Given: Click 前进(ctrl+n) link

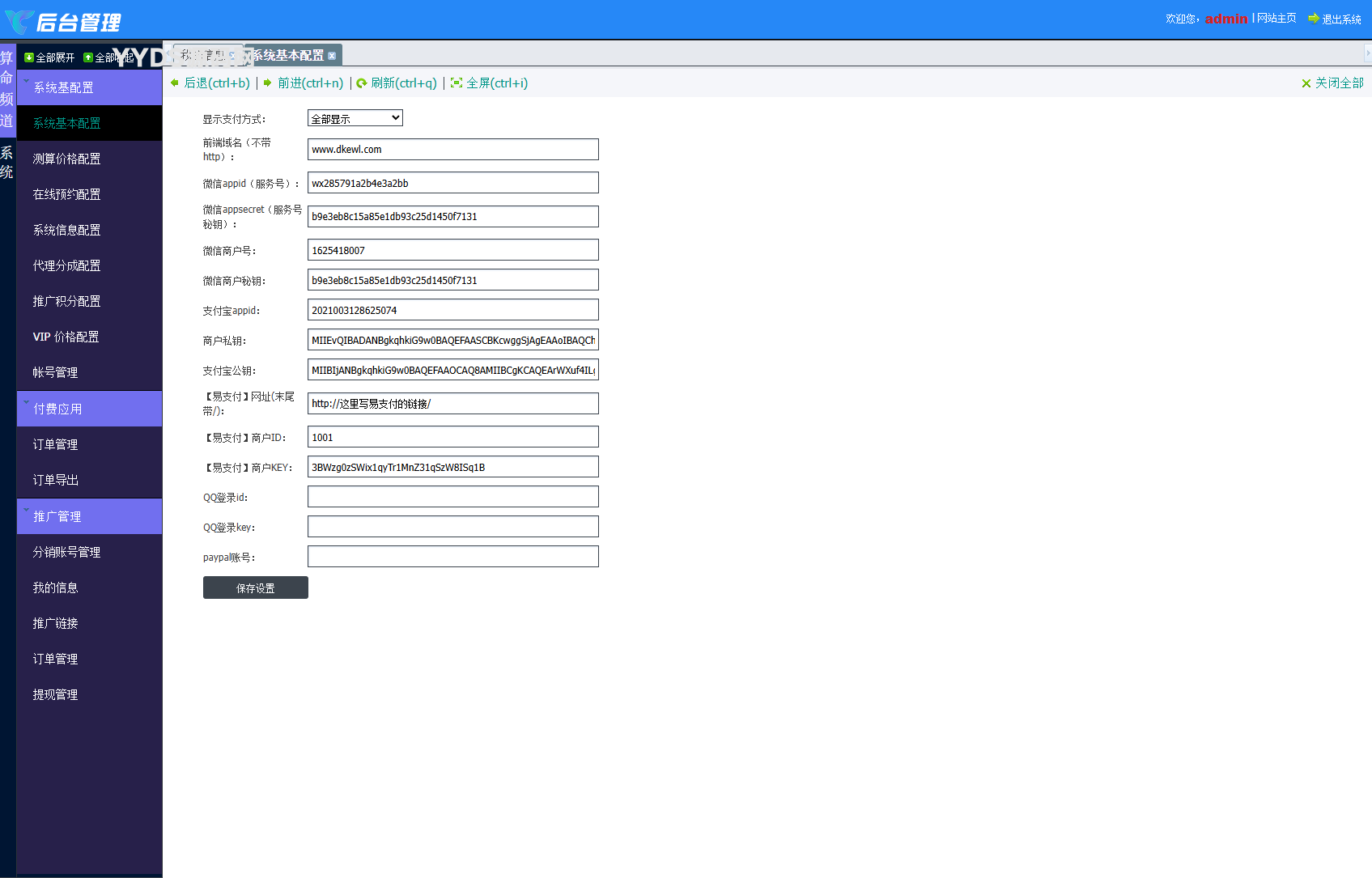Looking at the screenshot, I should point(310,83).
